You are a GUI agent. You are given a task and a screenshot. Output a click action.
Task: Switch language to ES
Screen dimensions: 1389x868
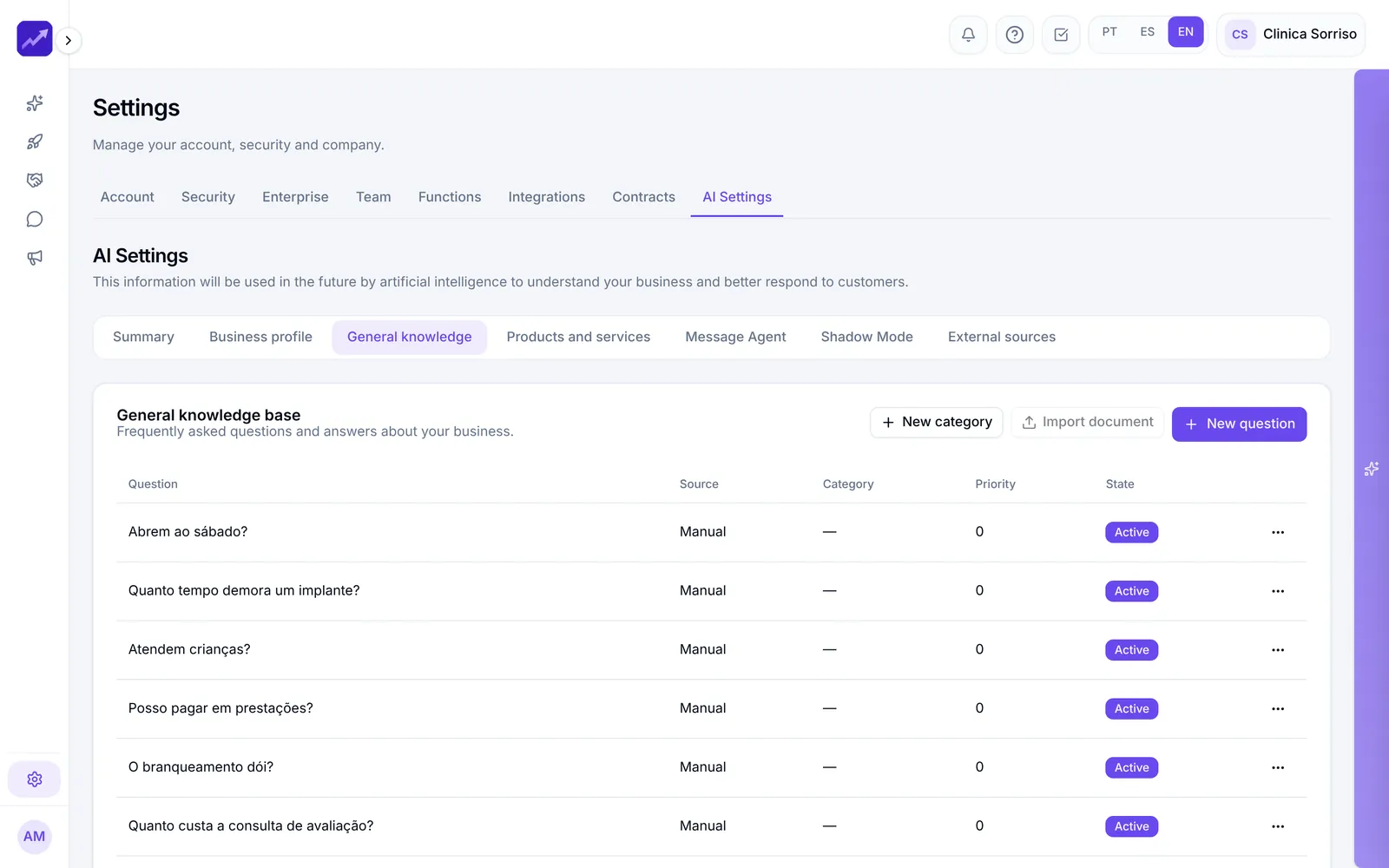(1148, 32)
